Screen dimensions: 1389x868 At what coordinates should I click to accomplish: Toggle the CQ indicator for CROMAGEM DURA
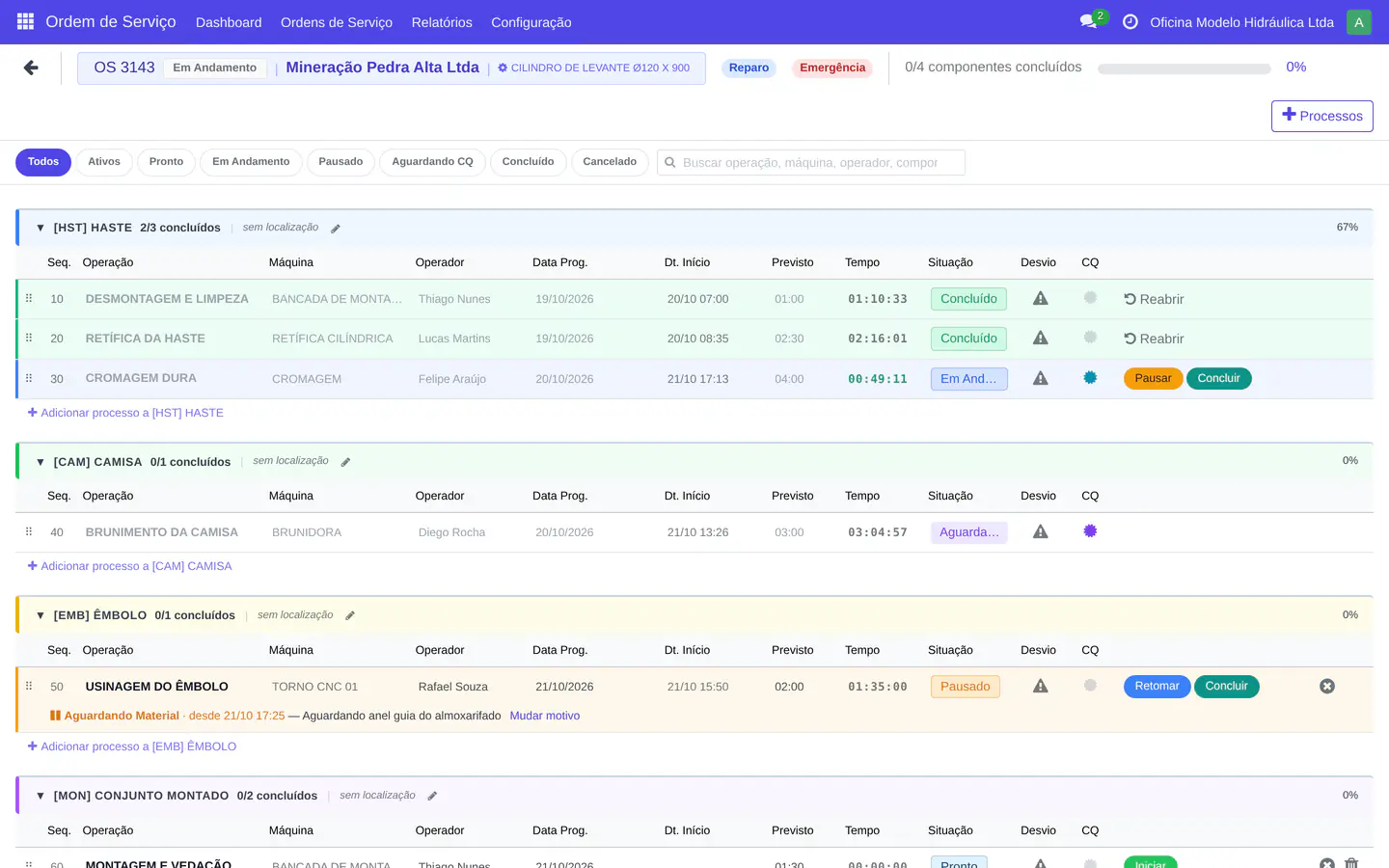[x=1090, y=378]
